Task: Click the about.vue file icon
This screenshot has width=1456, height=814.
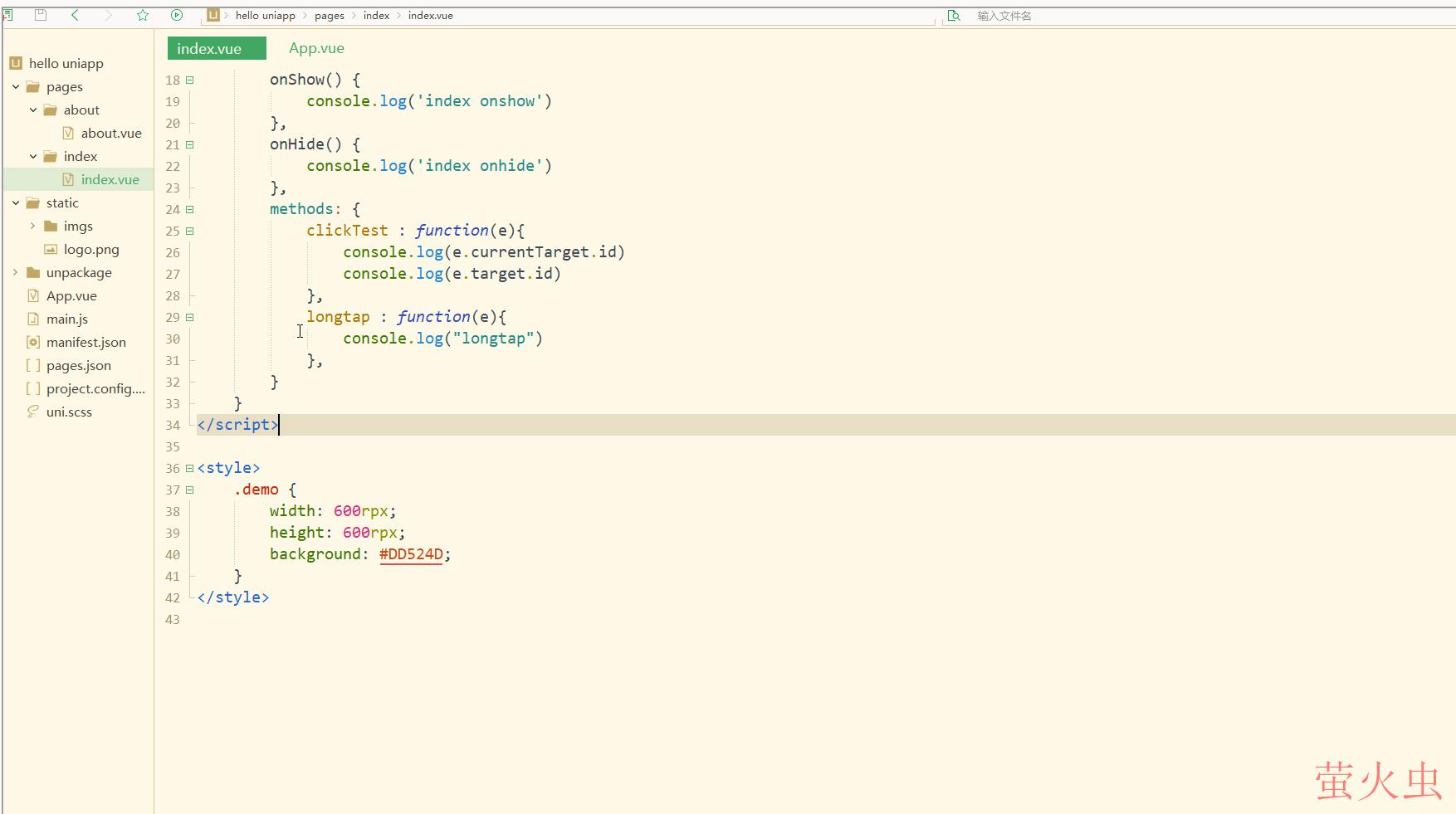Action: pyautogui.click(x=68, y=133)
